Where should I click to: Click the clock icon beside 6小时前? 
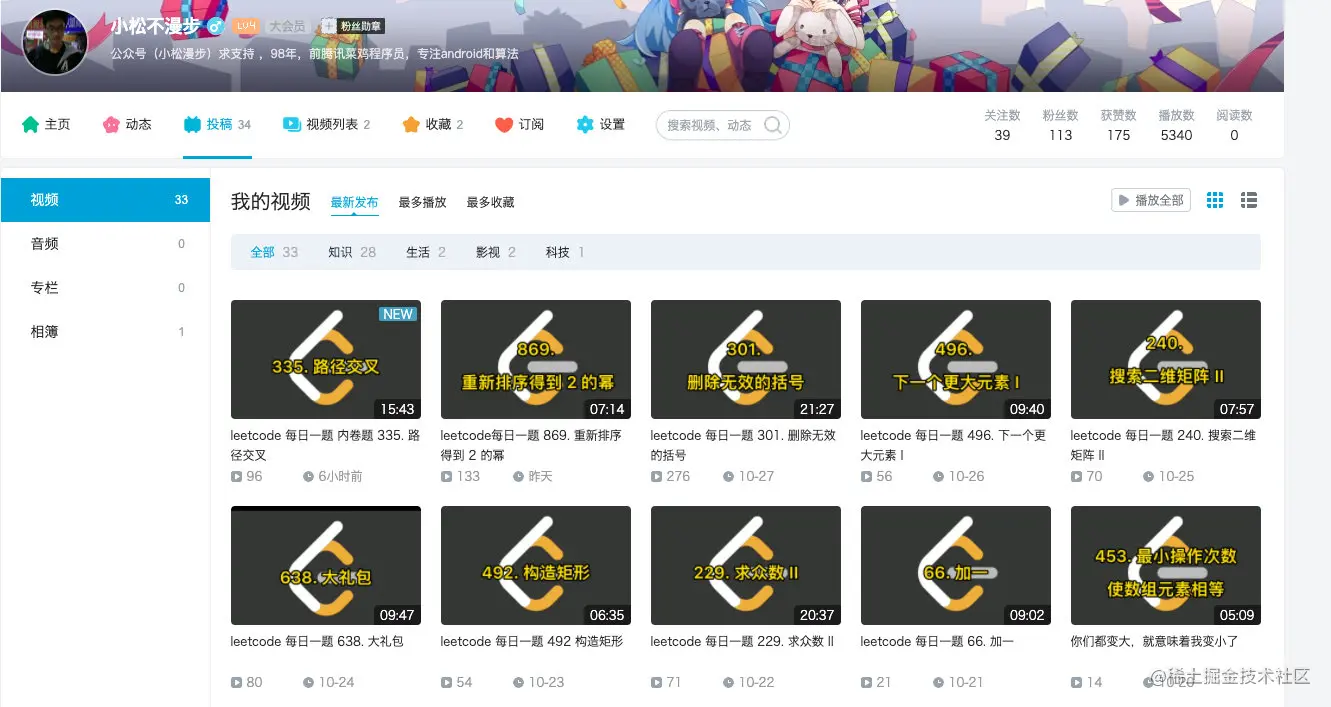308,477
